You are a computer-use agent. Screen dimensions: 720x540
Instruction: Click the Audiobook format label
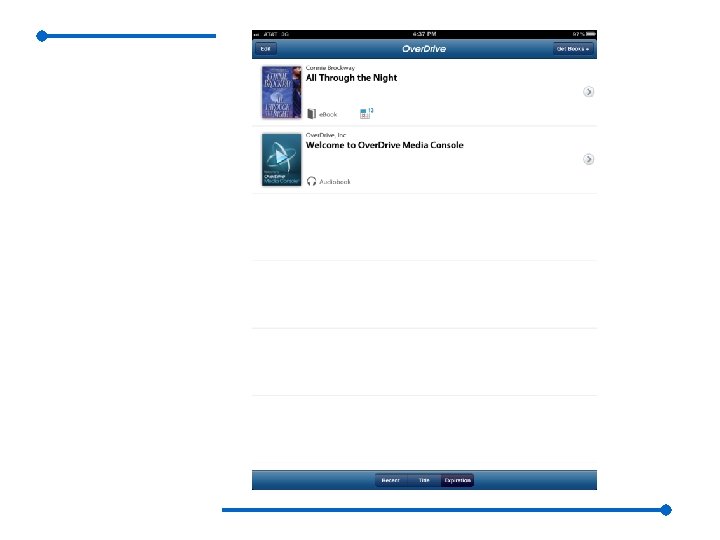(335, 182)
